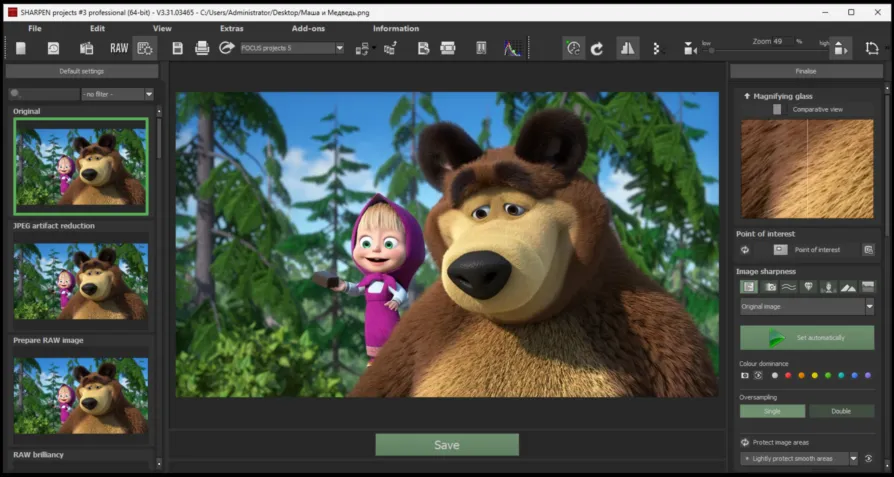Viewport: 894px width, 477px height.
Task: Open the Information menu
Action: 396,28
